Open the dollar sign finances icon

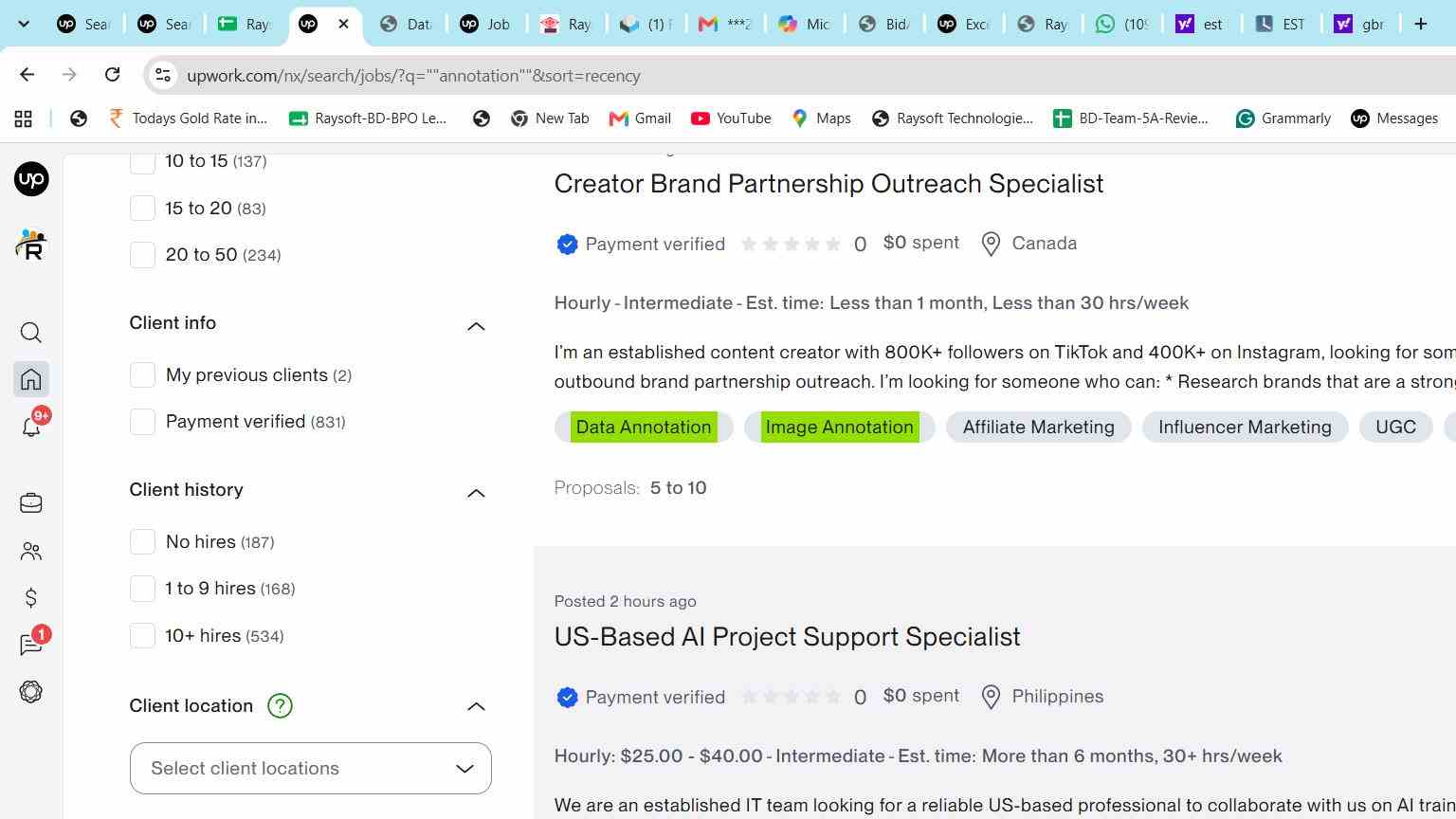click(31, 598)
